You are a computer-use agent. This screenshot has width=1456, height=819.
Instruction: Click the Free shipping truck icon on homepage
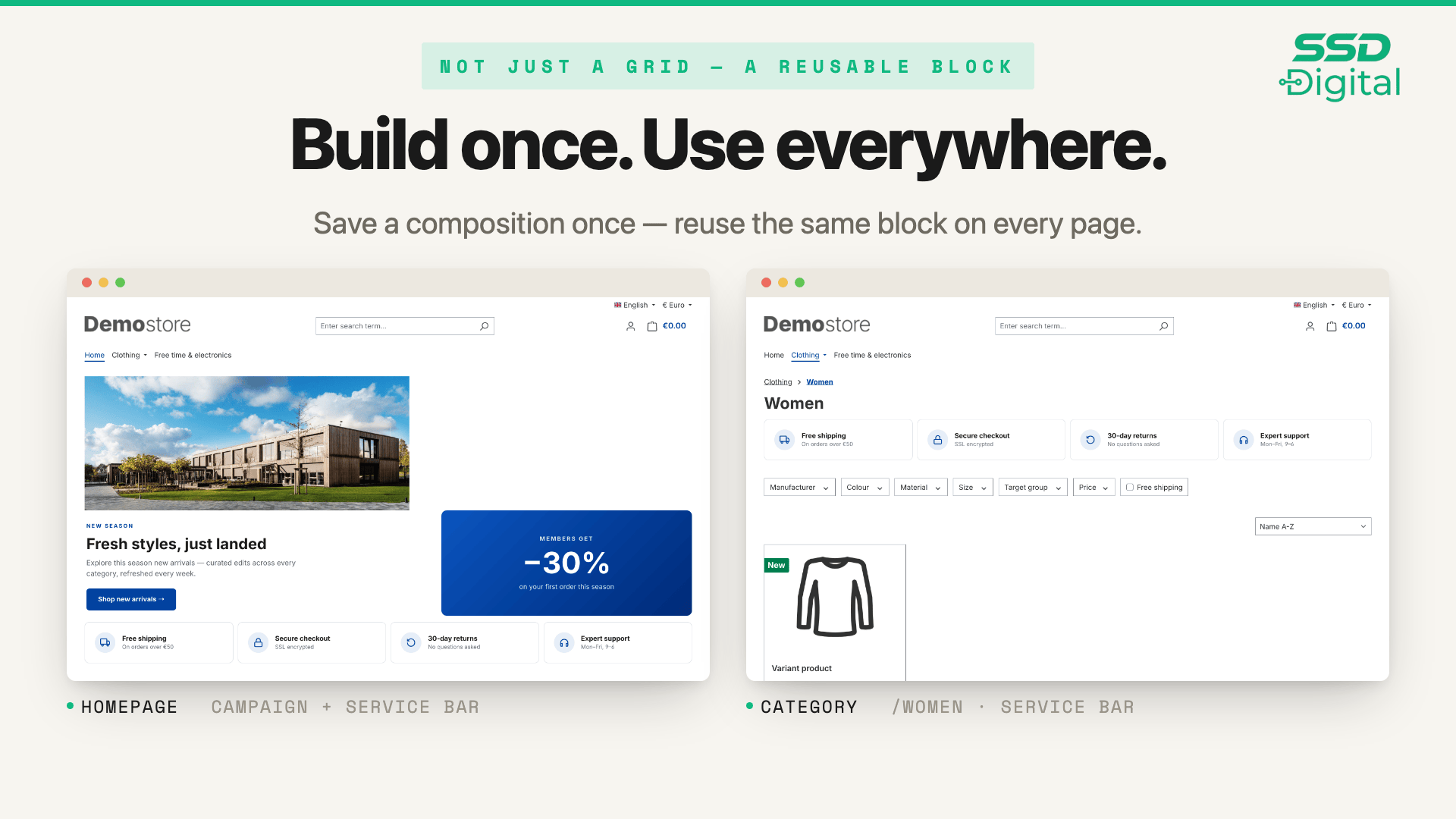(105, 642)
